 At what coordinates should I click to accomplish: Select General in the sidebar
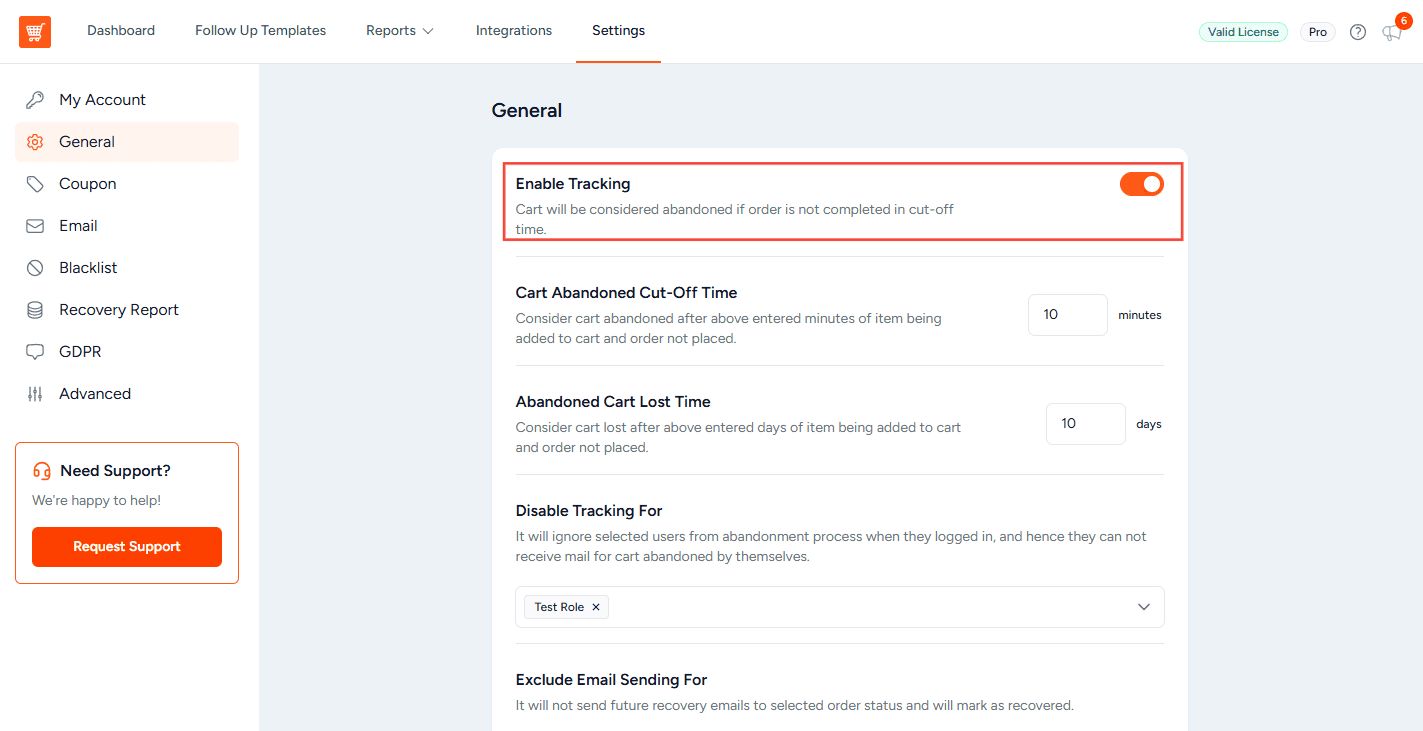[x=127, y=142]
